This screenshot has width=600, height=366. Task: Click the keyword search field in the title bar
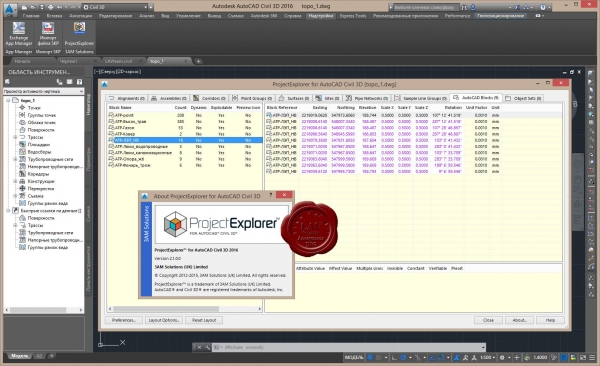coord(425,7)
